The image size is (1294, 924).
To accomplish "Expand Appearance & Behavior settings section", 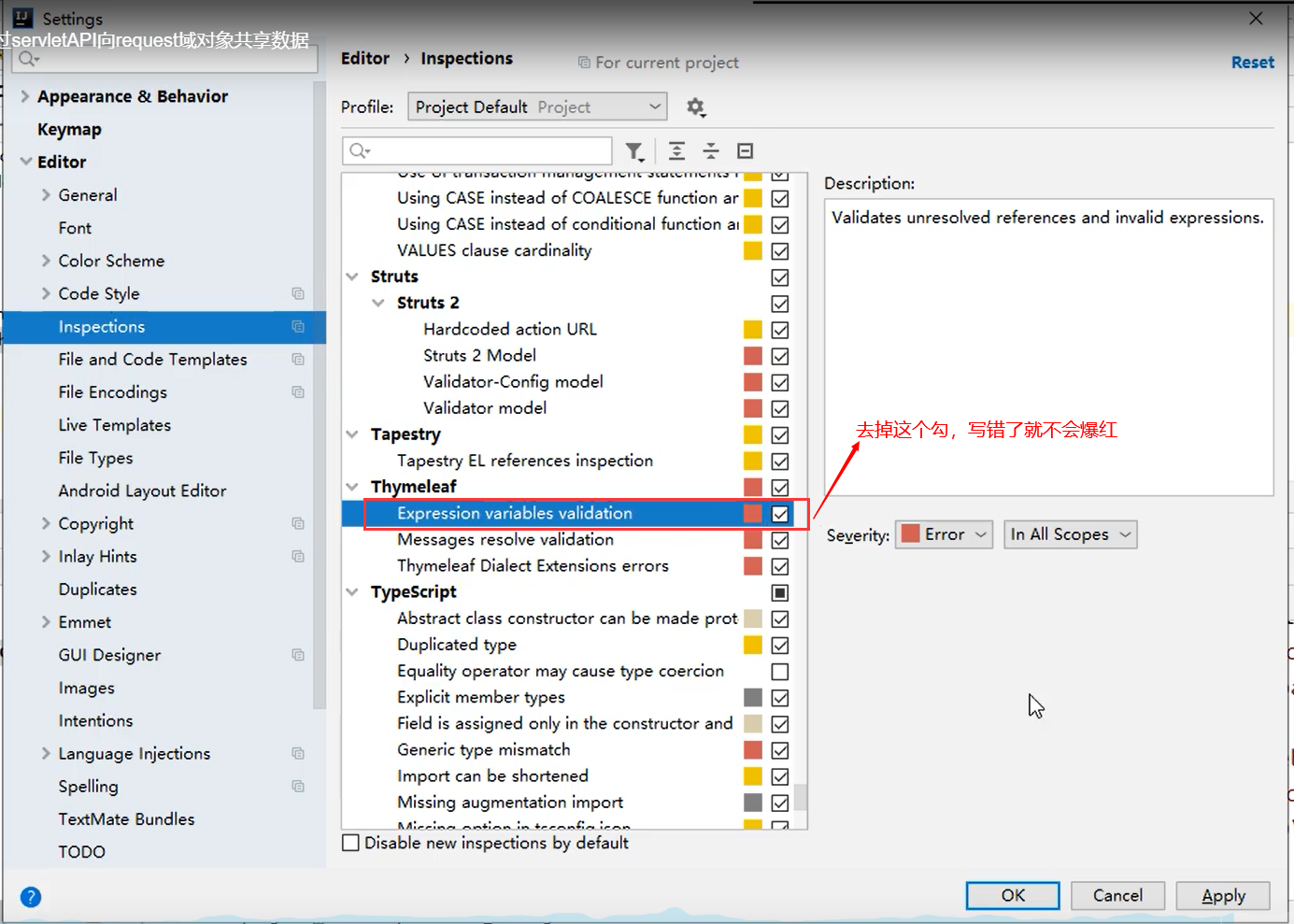I will (x=26, y=96).
